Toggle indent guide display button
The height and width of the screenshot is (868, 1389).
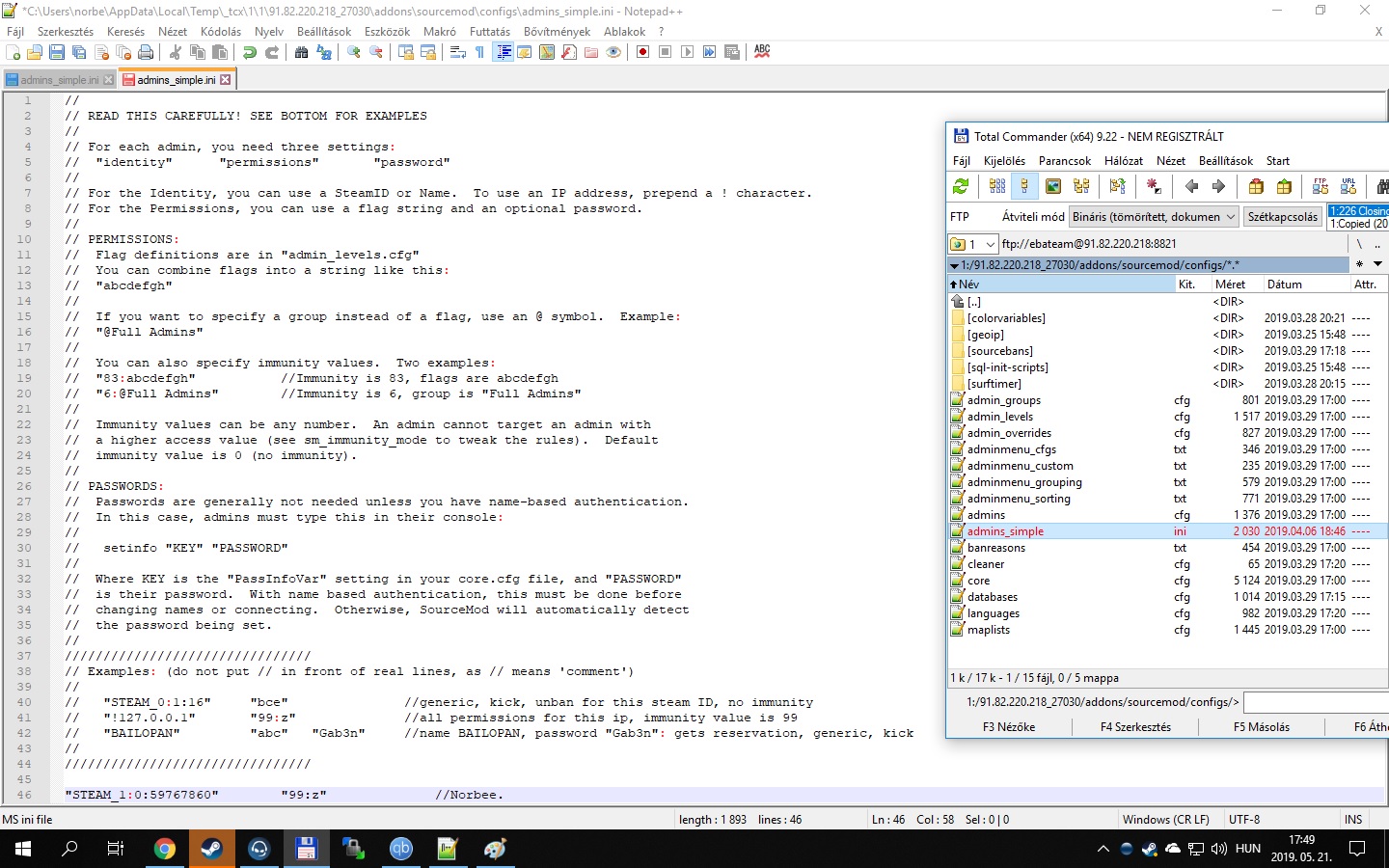click(x=503, y=52)
